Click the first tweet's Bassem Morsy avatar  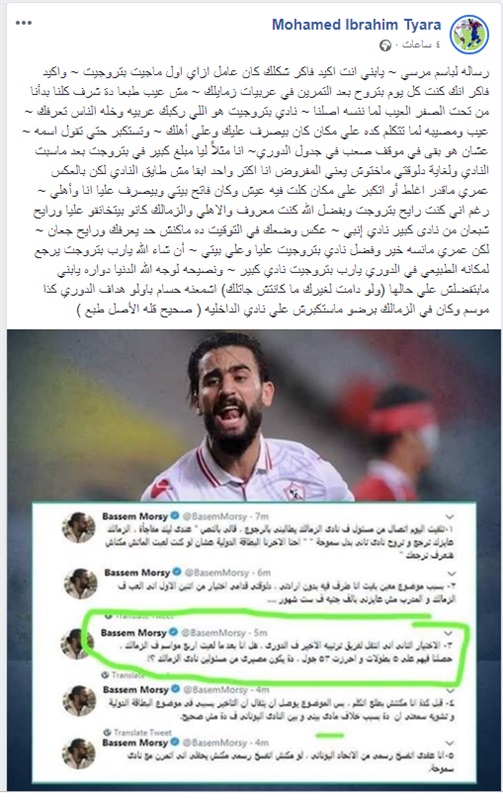click(79, 528)
